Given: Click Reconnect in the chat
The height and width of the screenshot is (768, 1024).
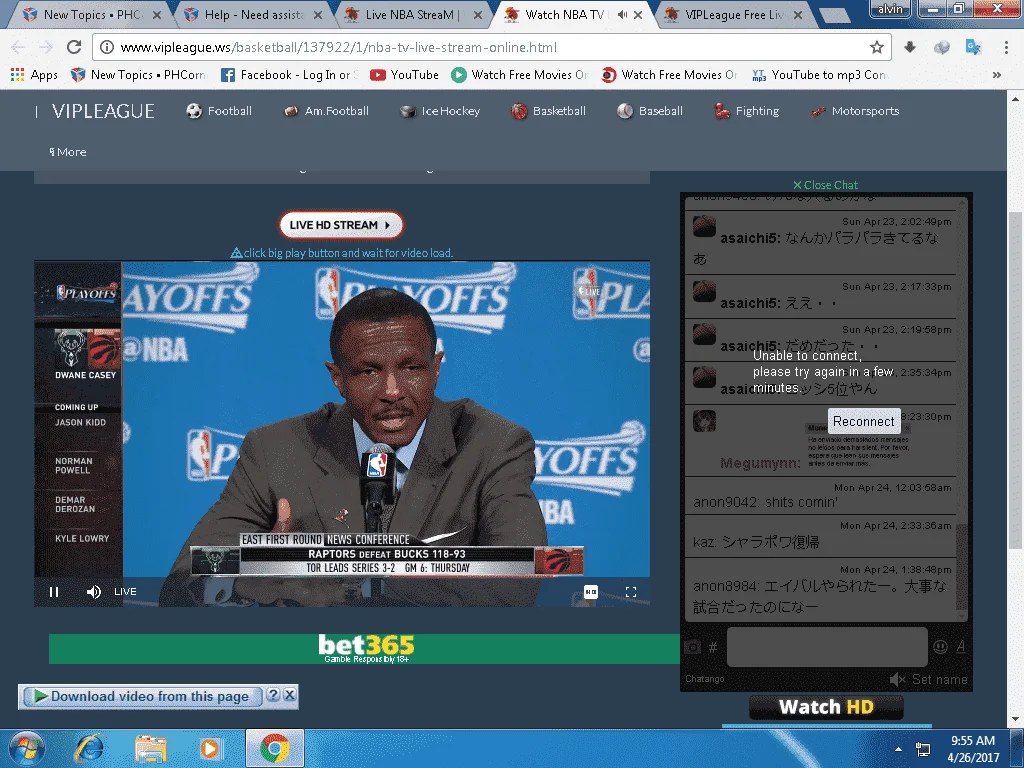Looking at the screenshot, I should (863, 421).
